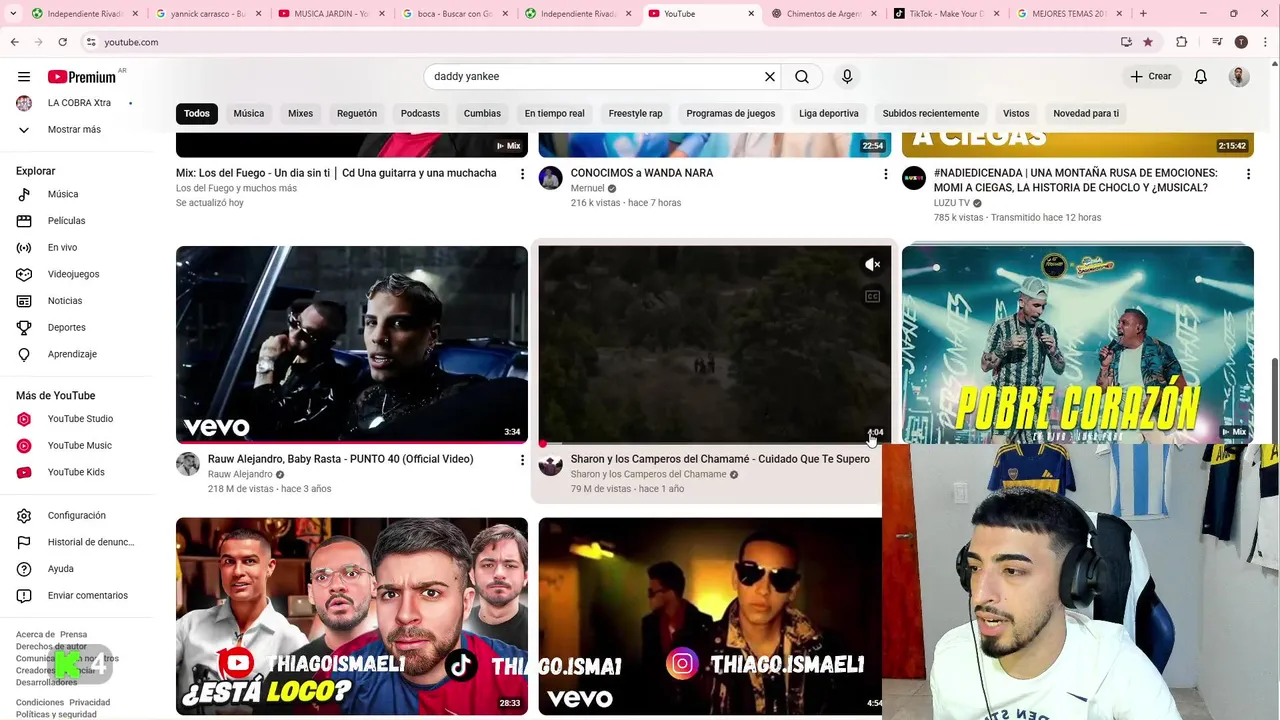Image resolution: width=1280 pixels, height=720 pixels.
Task: Reload the page in Chrome
Action: pyautogui.click(x=62, y=42)
